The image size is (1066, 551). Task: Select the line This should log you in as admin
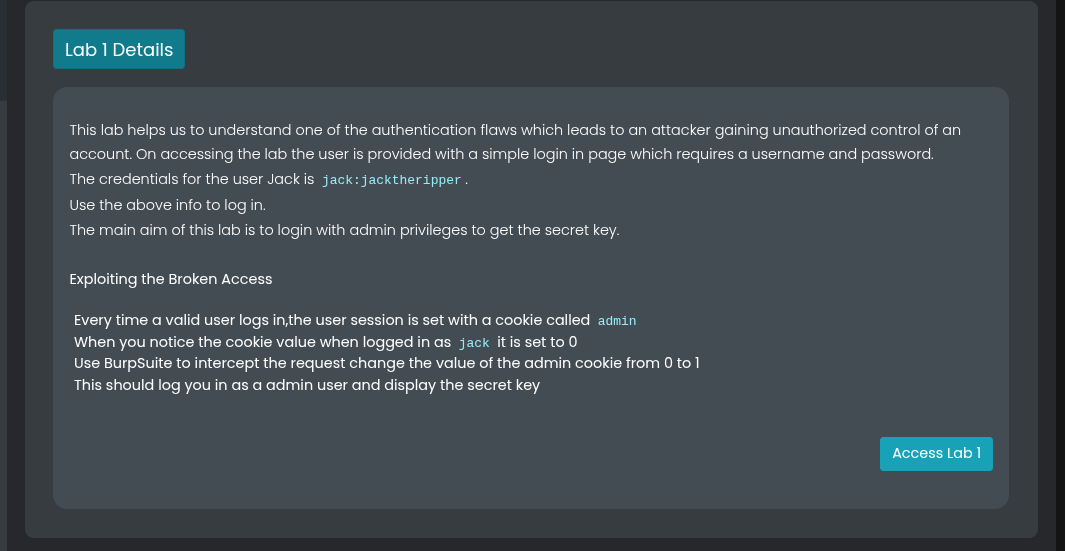click(x=307, y=385)
